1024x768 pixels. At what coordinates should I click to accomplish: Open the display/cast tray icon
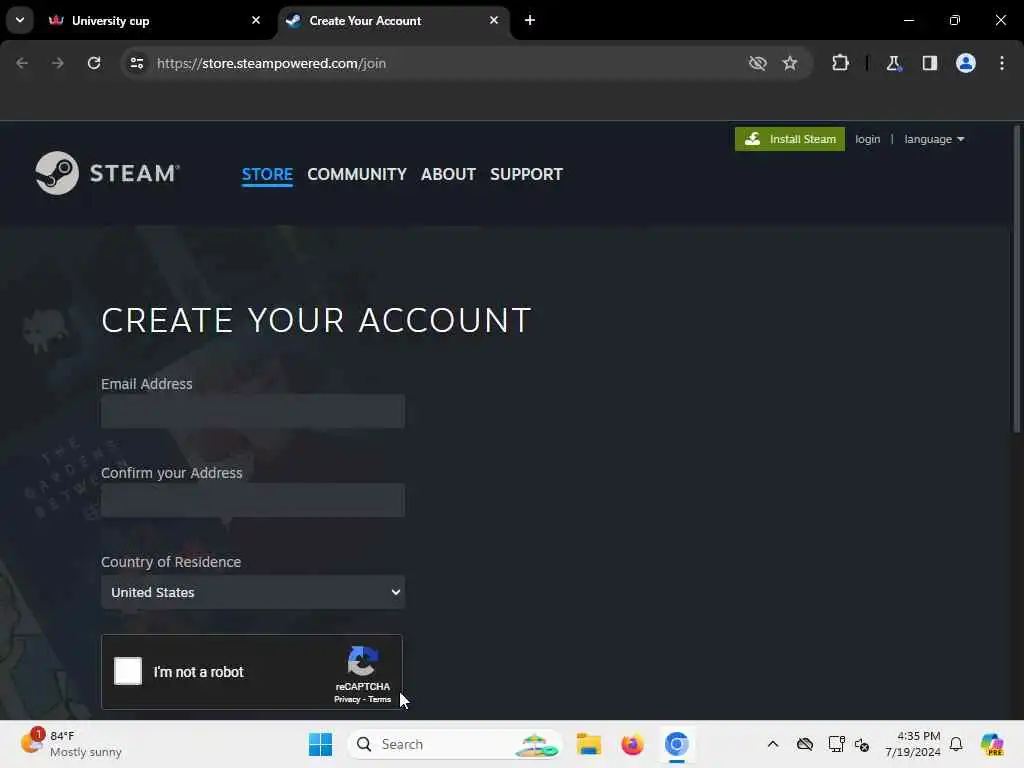click(836, 744)
